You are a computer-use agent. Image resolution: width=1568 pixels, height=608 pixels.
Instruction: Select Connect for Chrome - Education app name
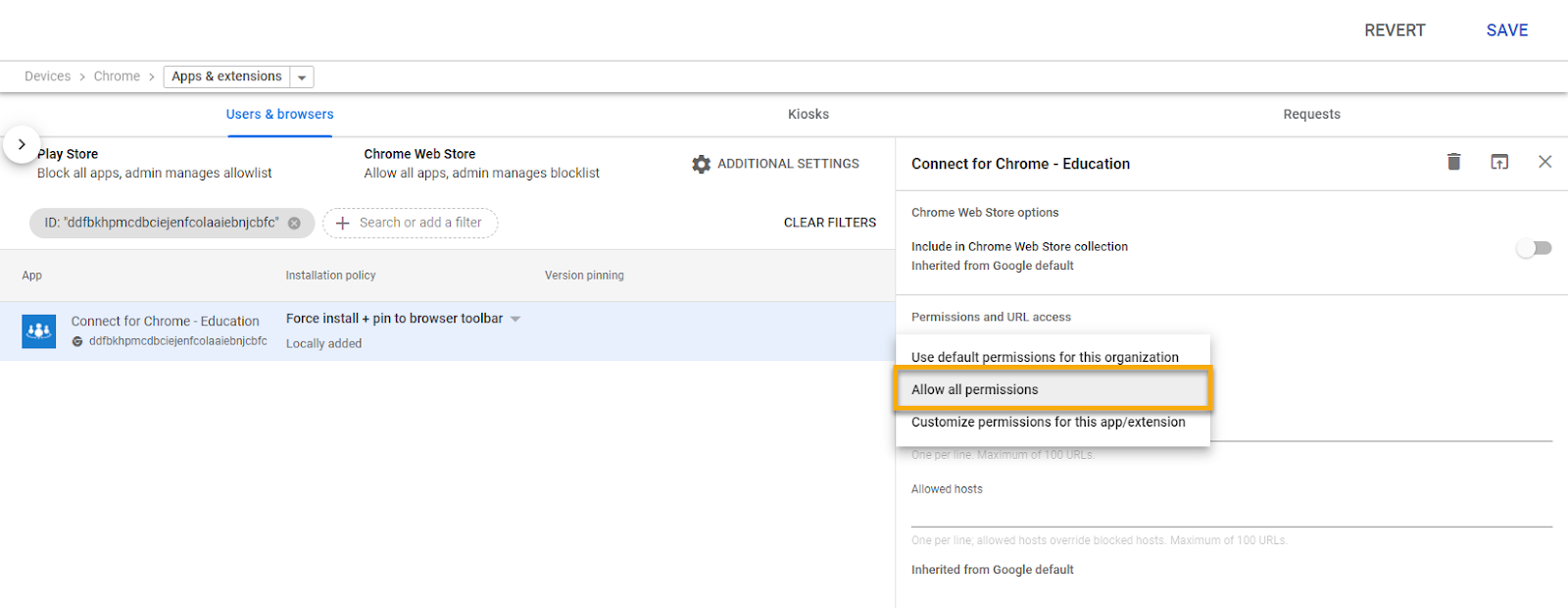(x=165, y=321)
